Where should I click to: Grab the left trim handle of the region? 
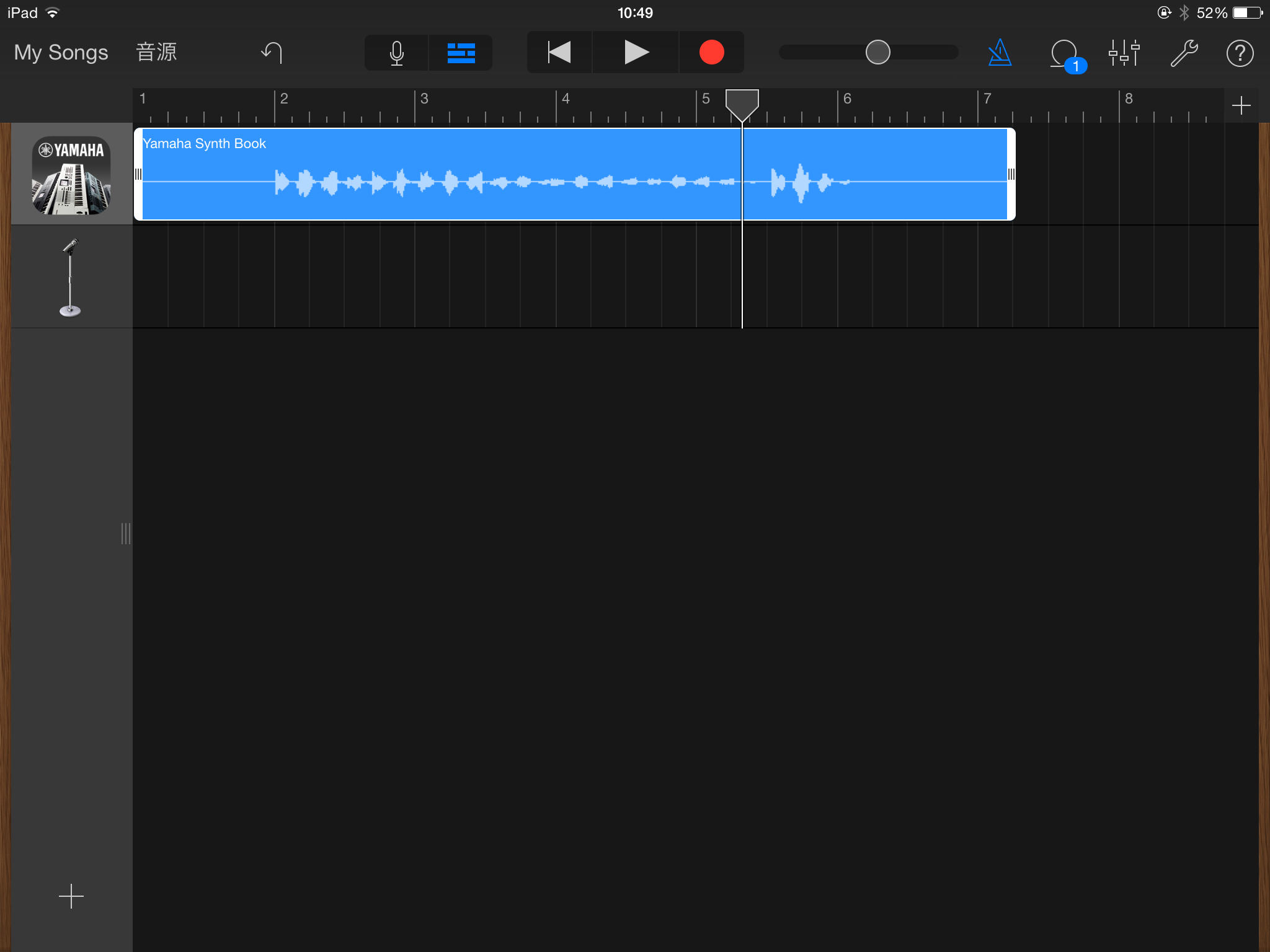coord(138,174)
